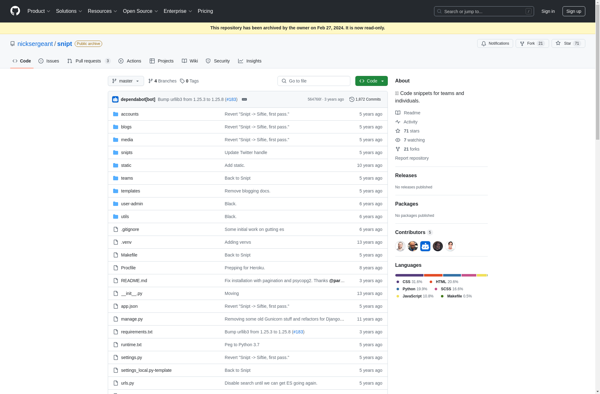The image size is (600, 394).
Task: Switch to the Insights tab
Action: [x=249, y=61]
